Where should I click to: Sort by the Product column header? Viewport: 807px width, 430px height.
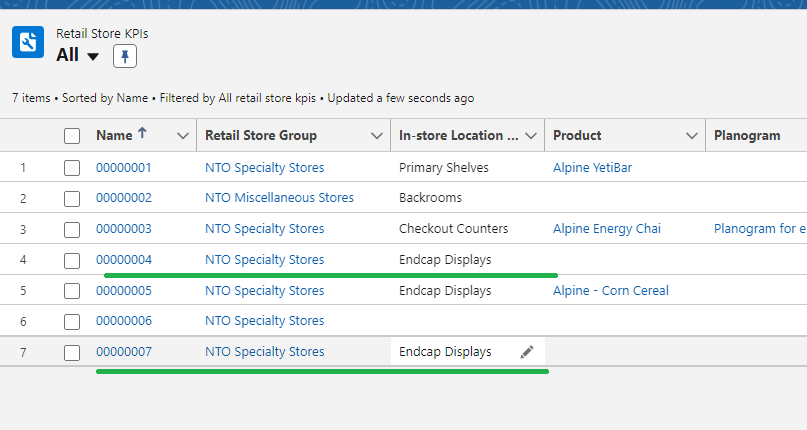point(577,135)
